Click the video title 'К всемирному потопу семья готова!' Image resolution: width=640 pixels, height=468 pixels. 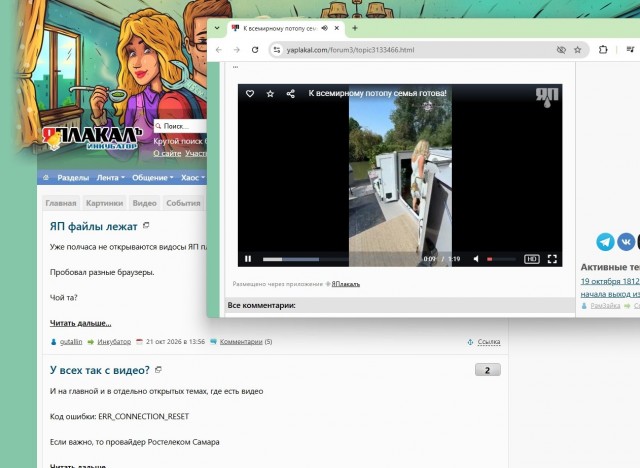[378, 93]
